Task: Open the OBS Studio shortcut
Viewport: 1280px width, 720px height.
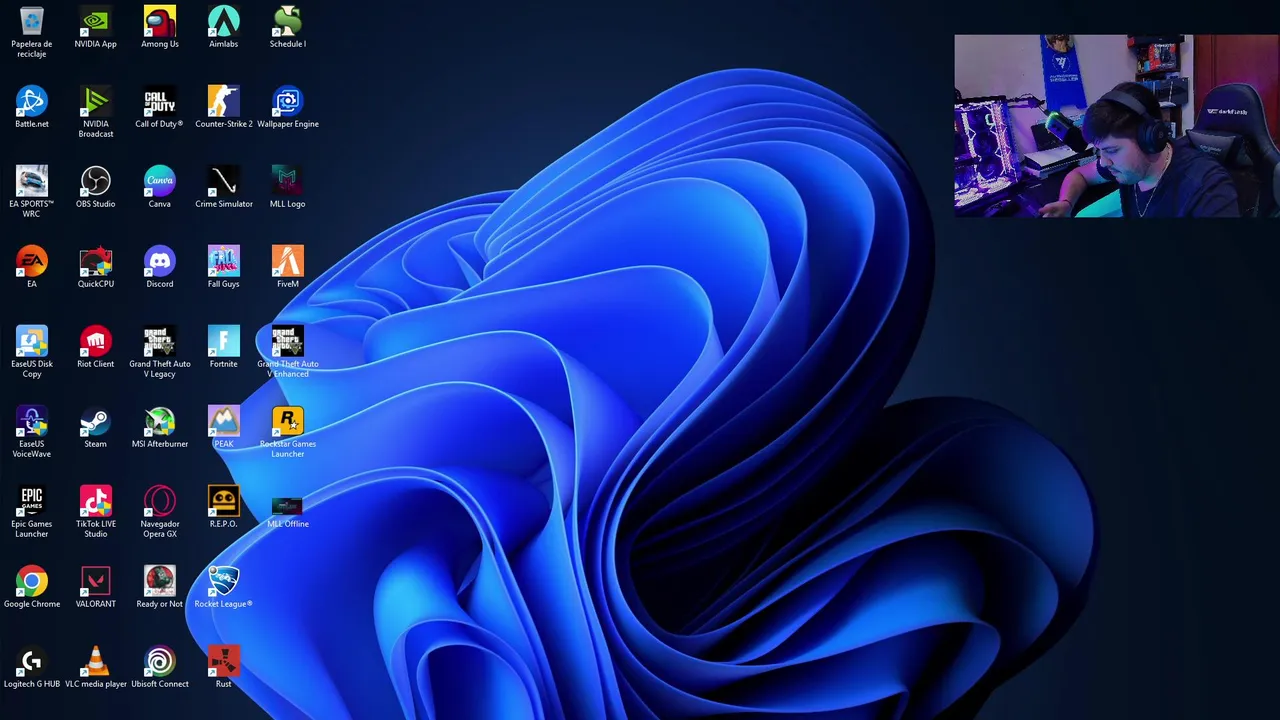Action: point(95,181)
